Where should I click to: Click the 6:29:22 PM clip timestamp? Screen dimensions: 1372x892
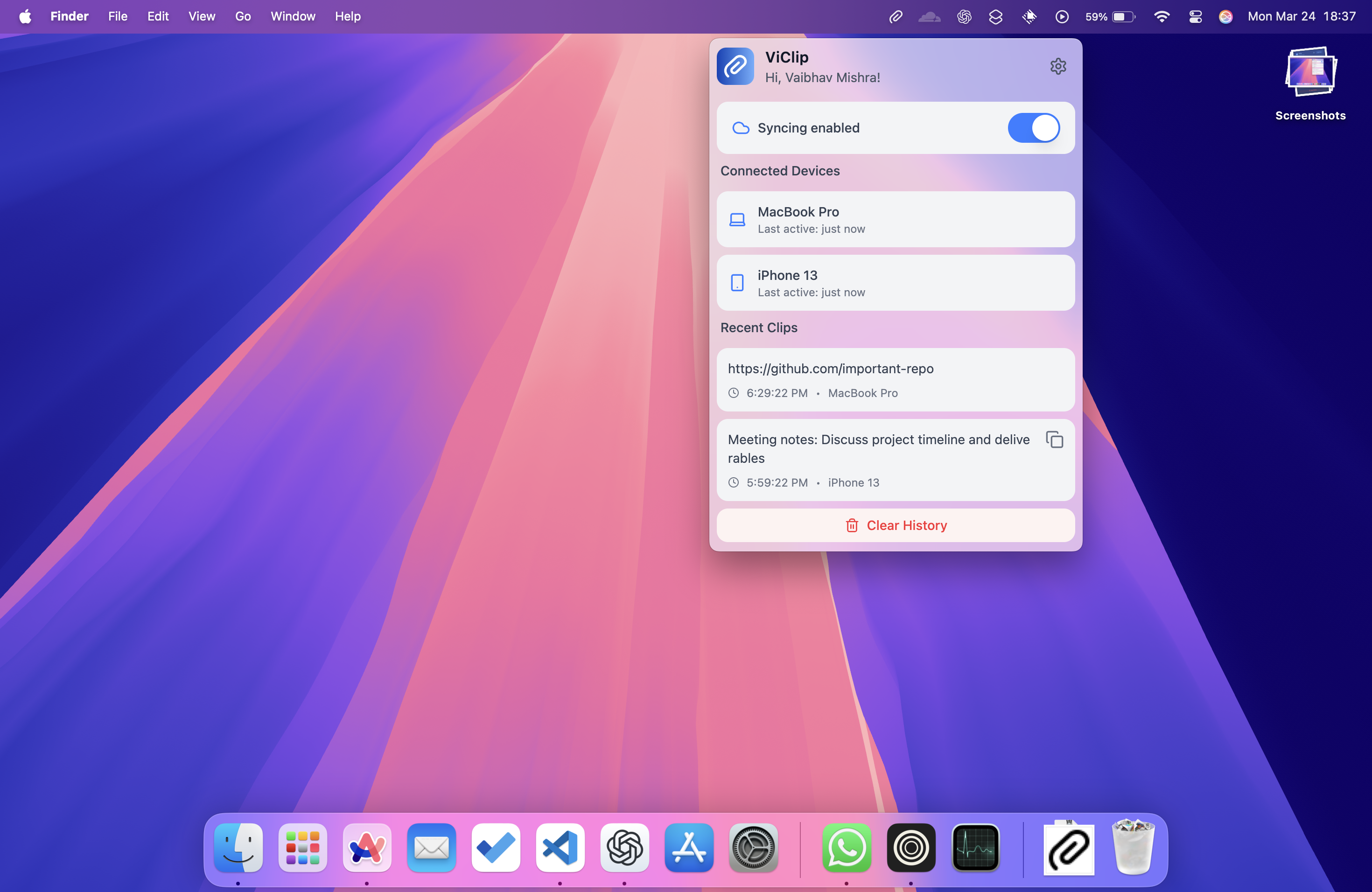[777, 393]
